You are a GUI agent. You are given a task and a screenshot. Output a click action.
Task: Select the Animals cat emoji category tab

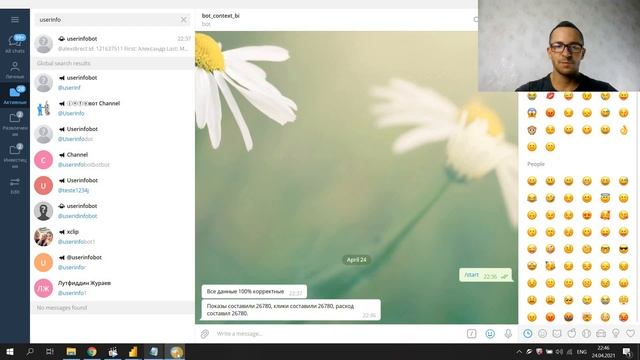[x=557, y=334]
